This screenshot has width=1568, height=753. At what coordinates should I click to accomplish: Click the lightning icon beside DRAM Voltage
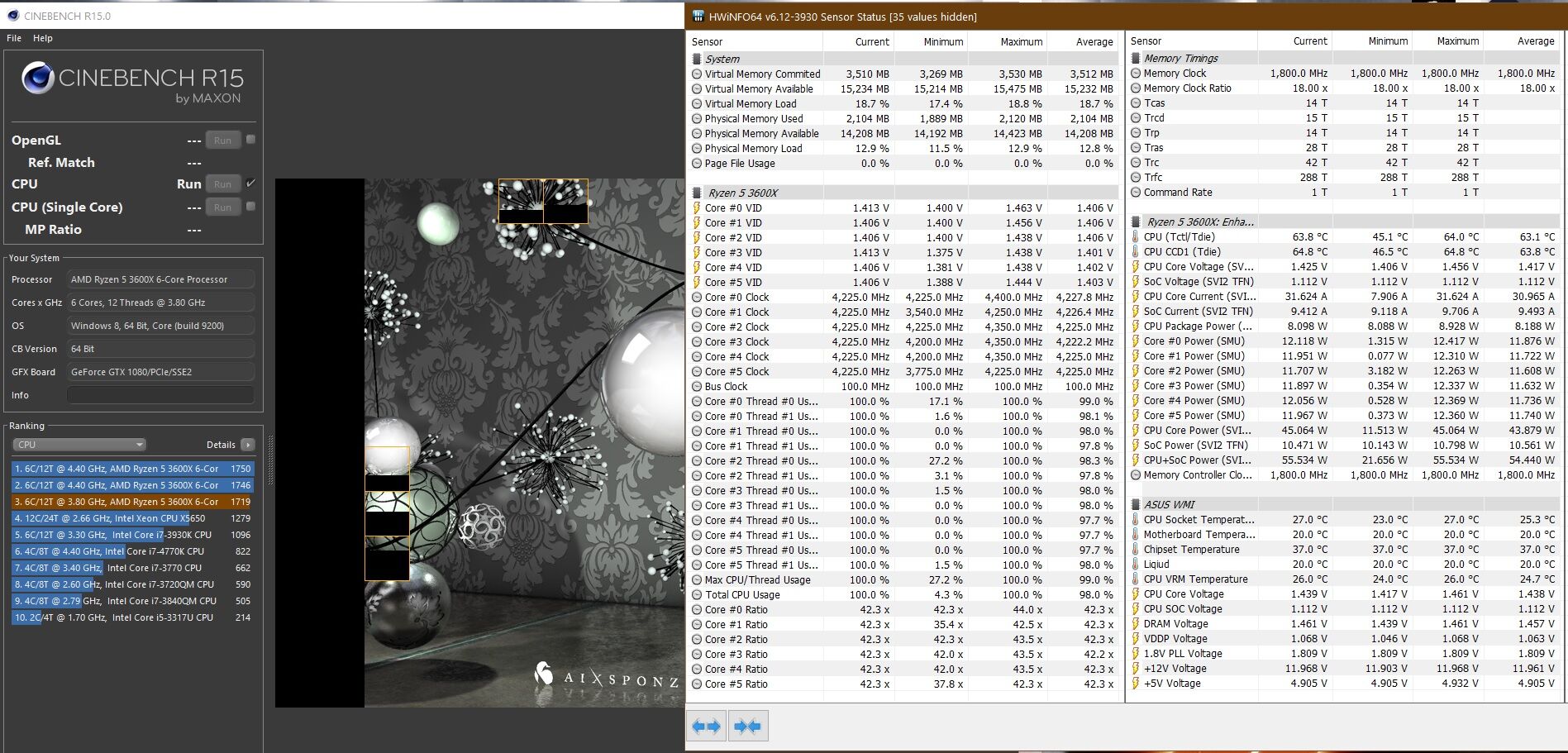1136,624
